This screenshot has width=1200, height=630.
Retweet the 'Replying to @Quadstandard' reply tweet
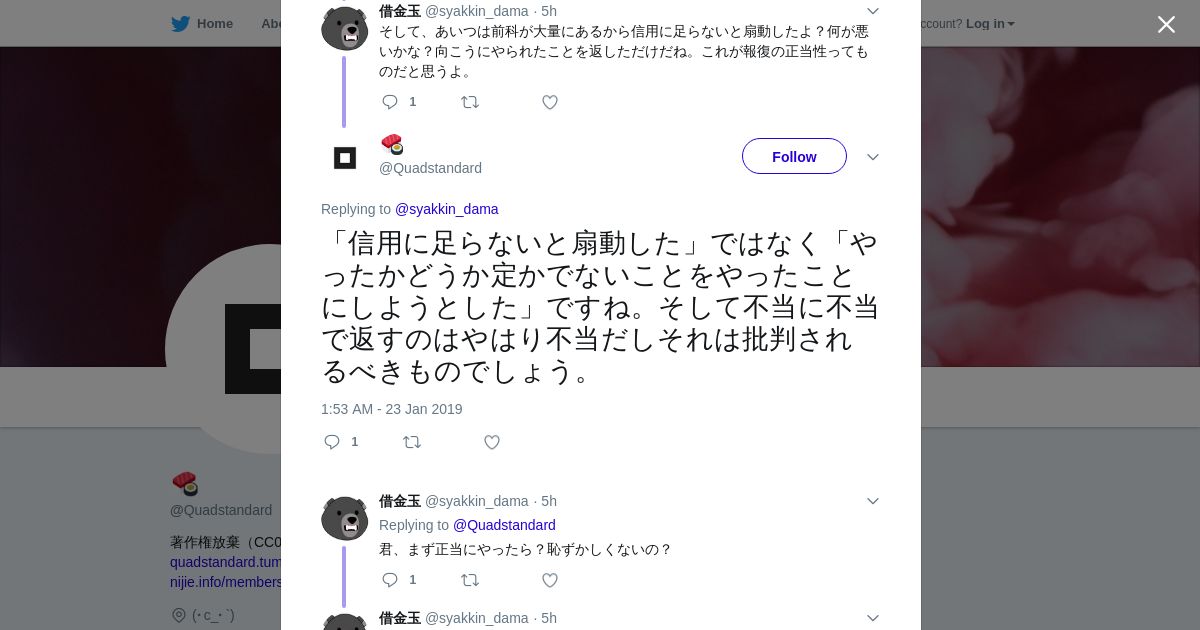(x=470, y=580)
